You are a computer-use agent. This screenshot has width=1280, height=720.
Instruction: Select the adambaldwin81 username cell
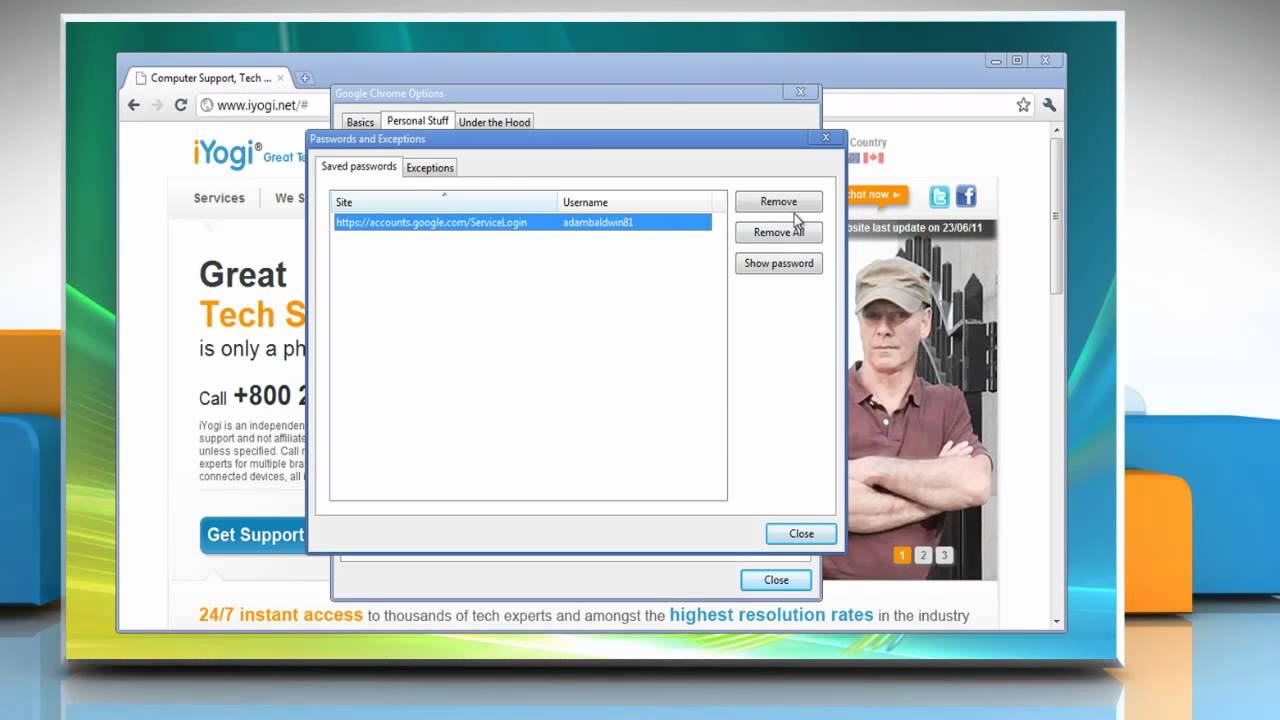598,222
